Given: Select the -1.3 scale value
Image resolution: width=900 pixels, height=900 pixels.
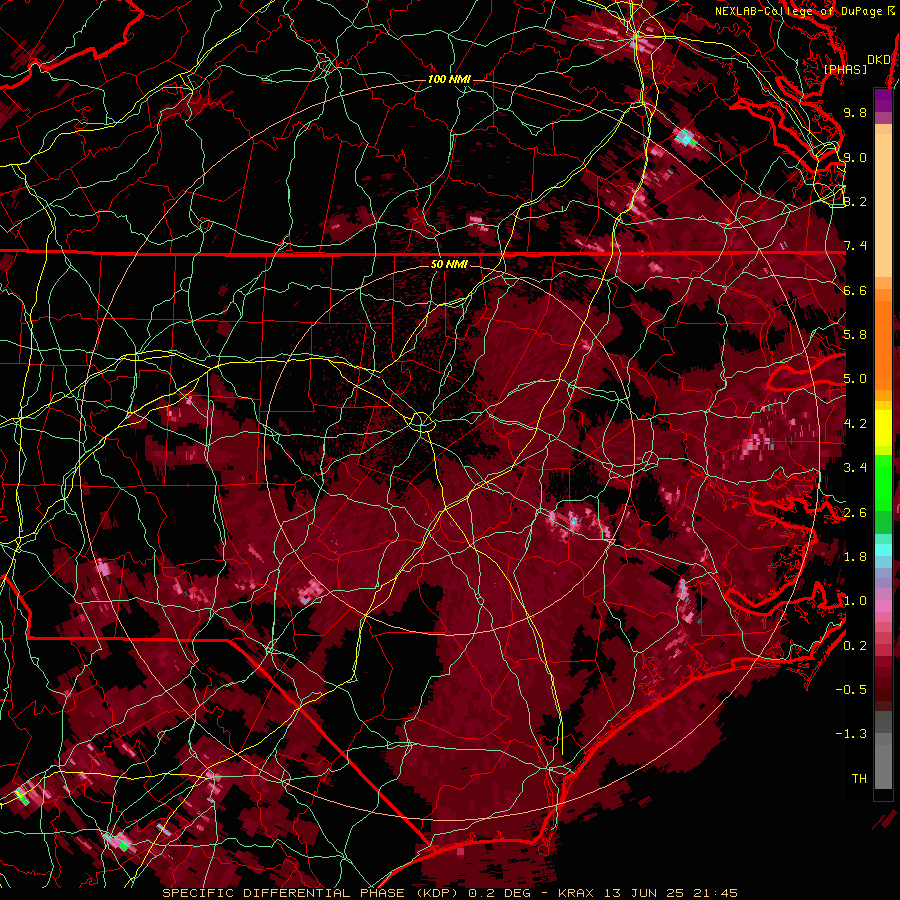Looking at the screenshot, I should click(x=851, y=734).
